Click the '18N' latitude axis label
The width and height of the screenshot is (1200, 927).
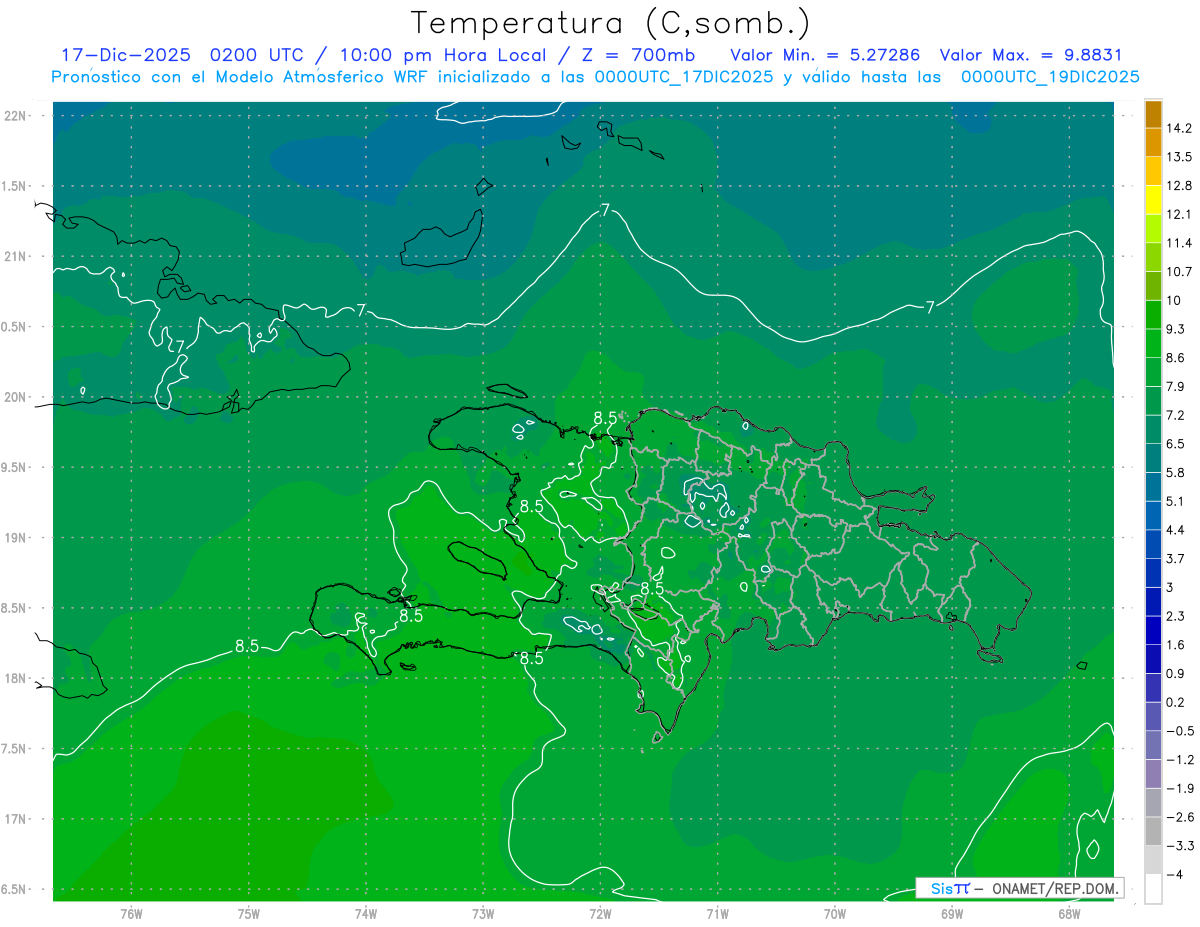click(x=16, y=679)
